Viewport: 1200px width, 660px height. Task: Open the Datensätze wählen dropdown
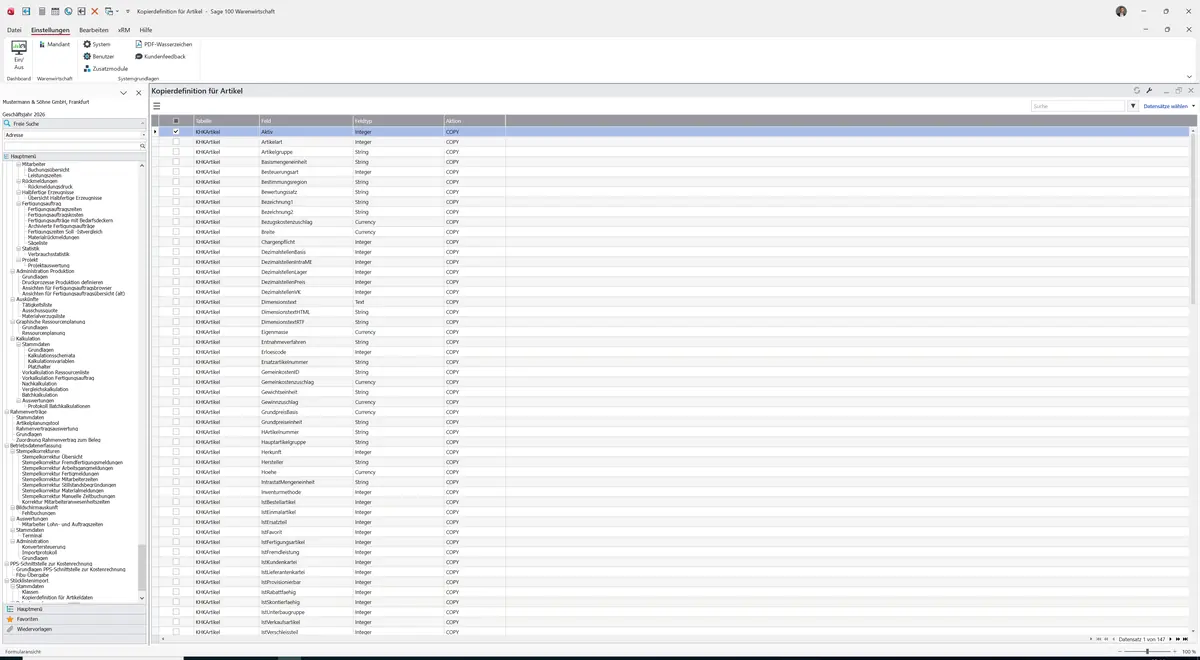coord(1169,106)
